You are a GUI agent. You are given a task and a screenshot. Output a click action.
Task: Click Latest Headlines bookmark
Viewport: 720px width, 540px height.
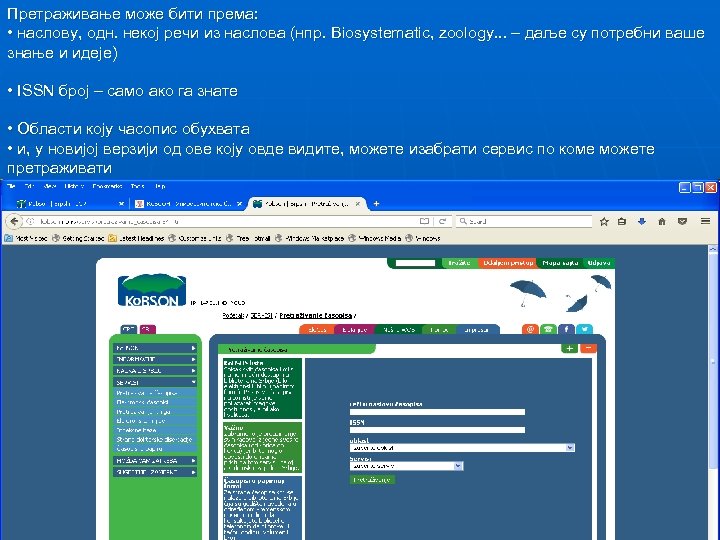(136, 238)
